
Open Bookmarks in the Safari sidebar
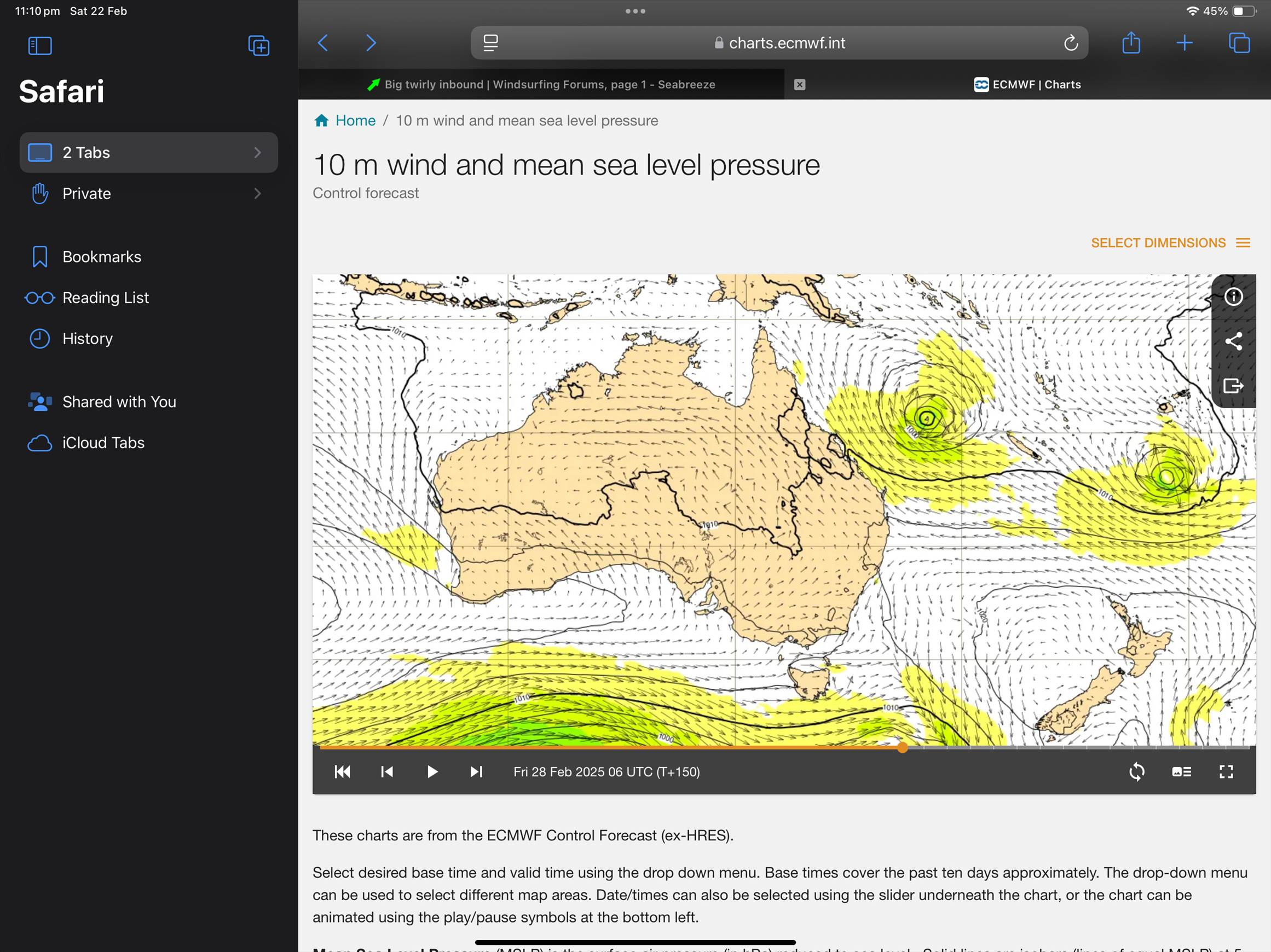(102, 257)
